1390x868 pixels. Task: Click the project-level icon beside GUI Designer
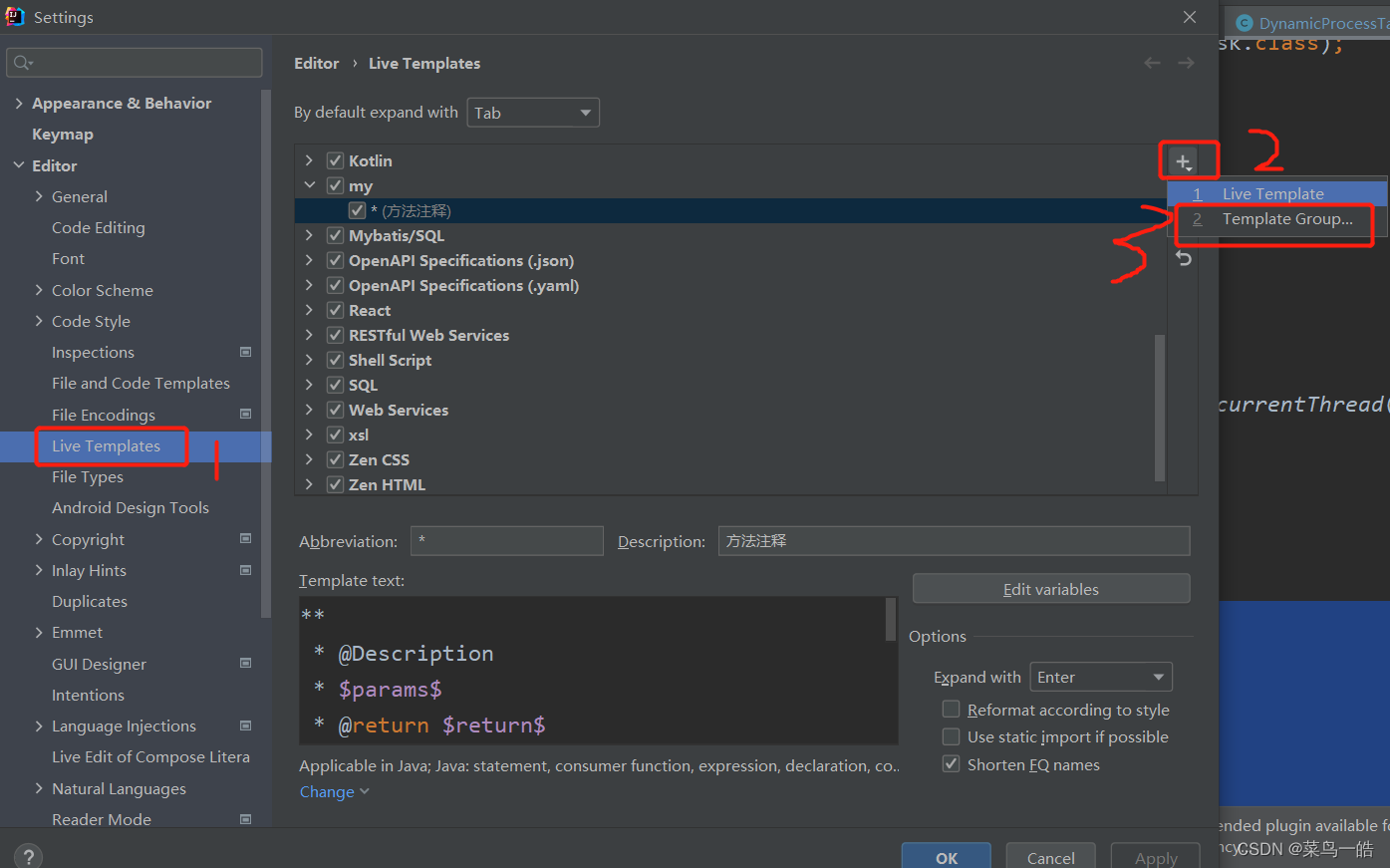(246, 663)
